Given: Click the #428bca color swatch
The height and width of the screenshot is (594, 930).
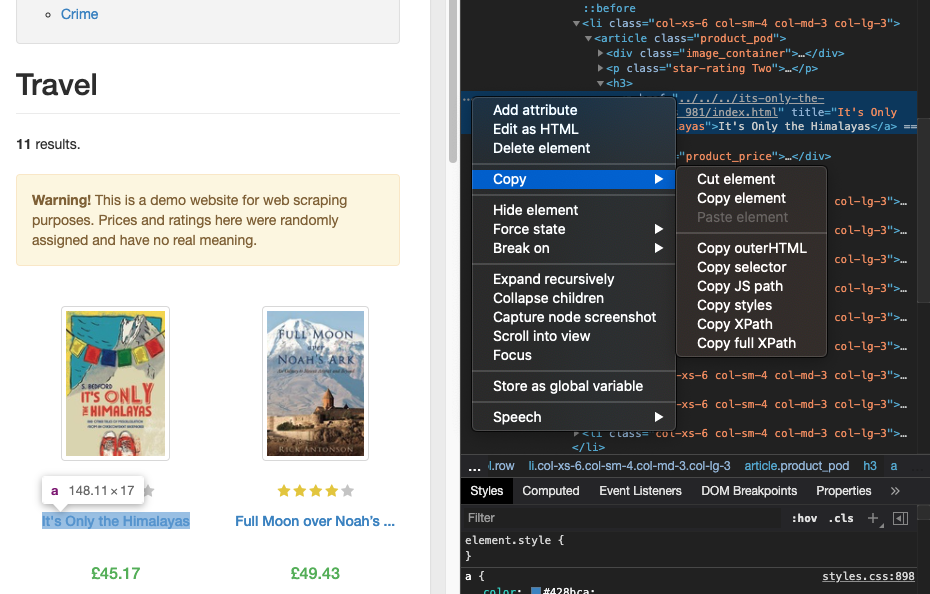Looking at the screenshot, I should 536,591.
